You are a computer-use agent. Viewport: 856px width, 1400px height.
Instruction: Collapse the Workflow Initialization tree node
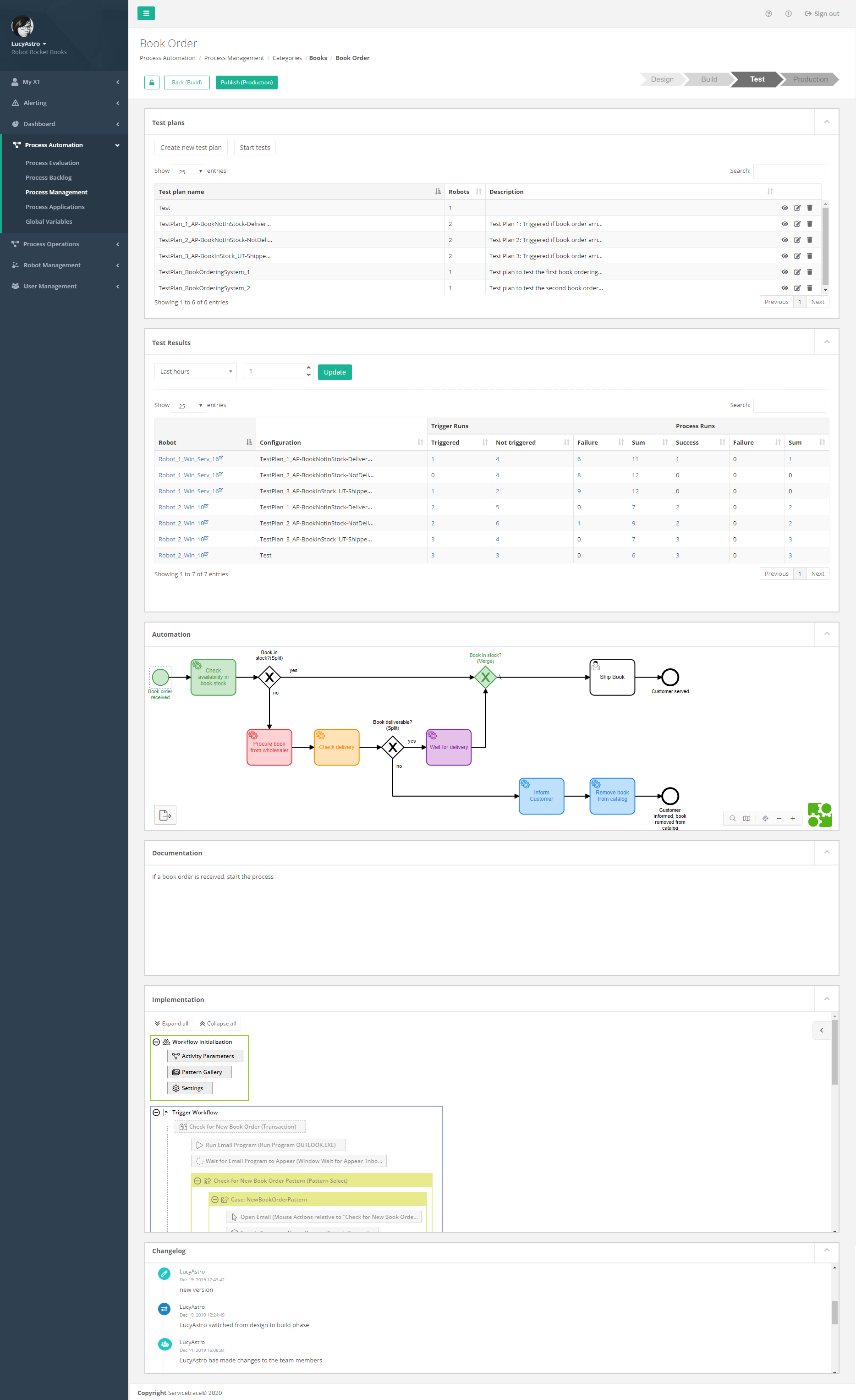pyautogui.click(x=156, y=1042)
